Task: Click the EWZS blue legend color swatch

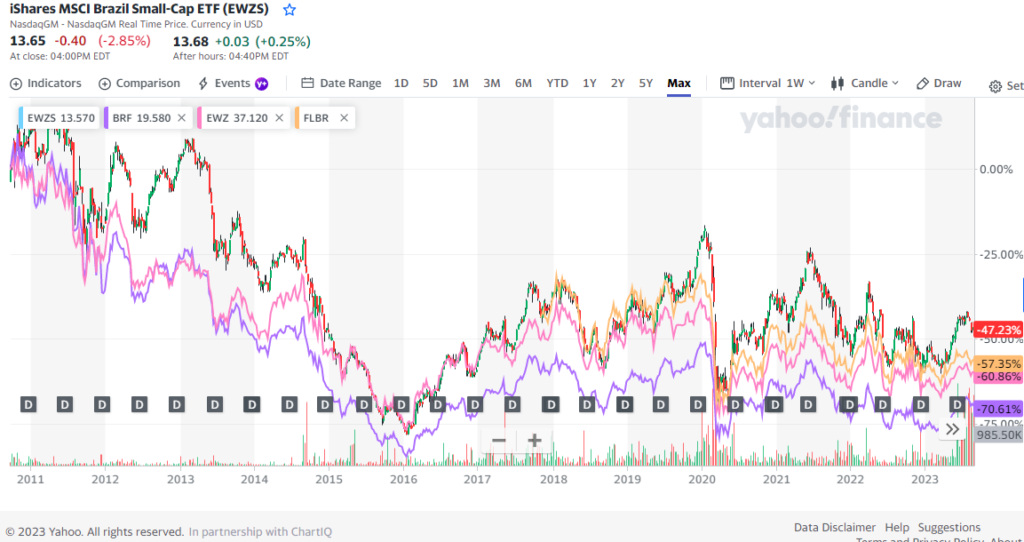Action: pyautogui.click(x=22, y=118)
